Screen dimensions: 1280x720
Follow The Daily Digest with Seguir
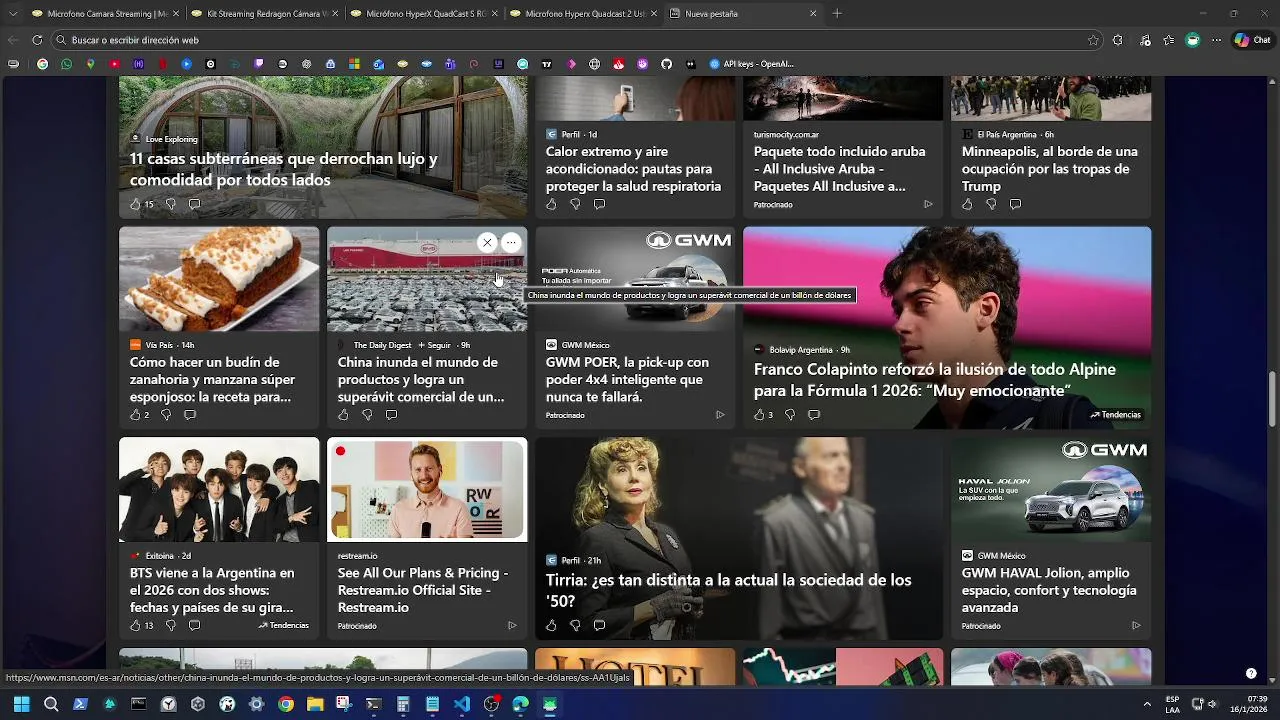tap(434, 345)
